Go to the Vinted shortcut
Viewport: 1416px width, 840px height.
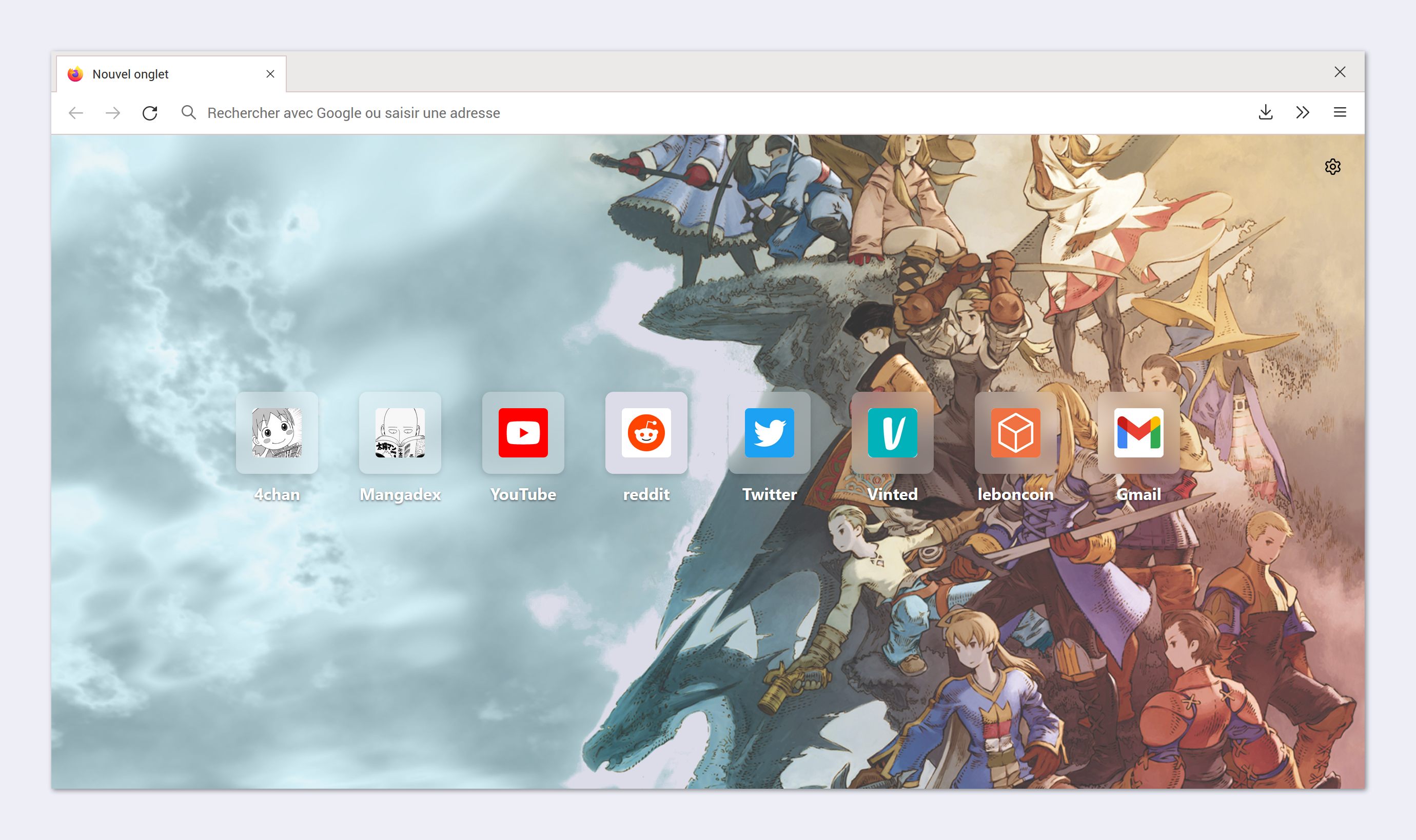pyautogui.click(x=892, y=432)
